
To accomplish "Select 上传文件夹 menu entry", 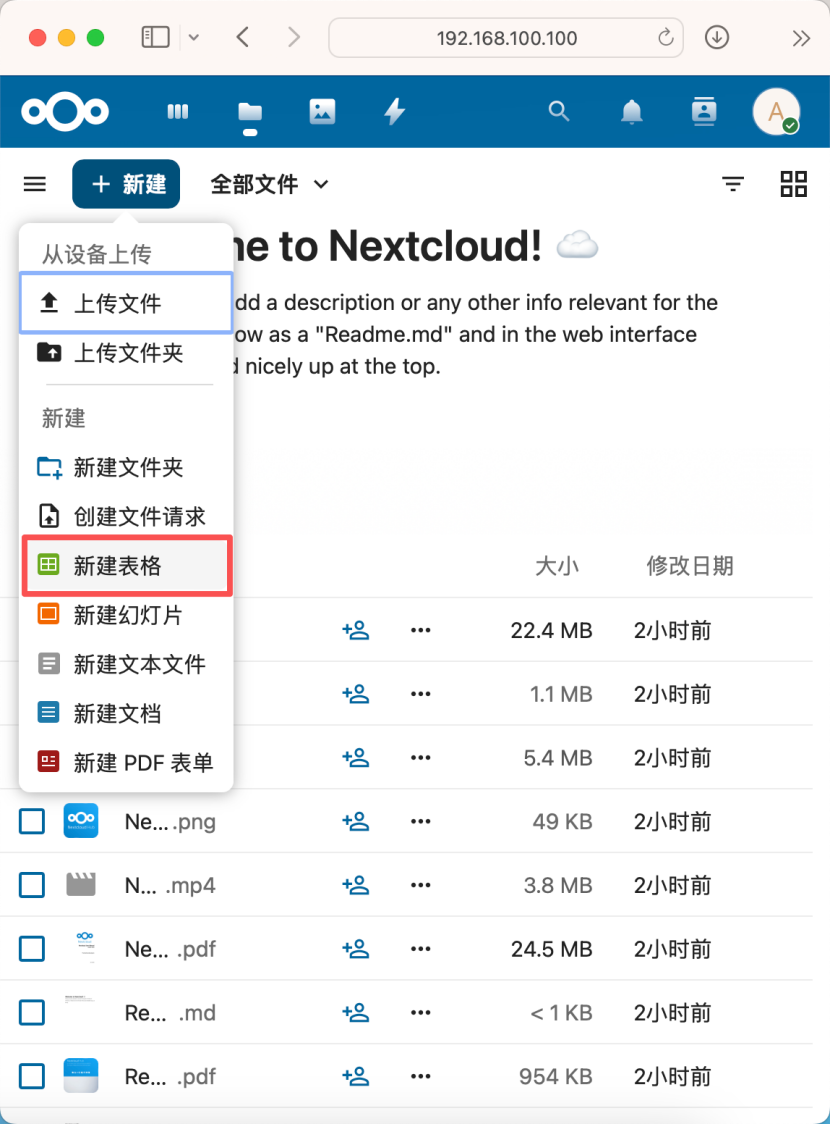I will (x=126, y=353).
